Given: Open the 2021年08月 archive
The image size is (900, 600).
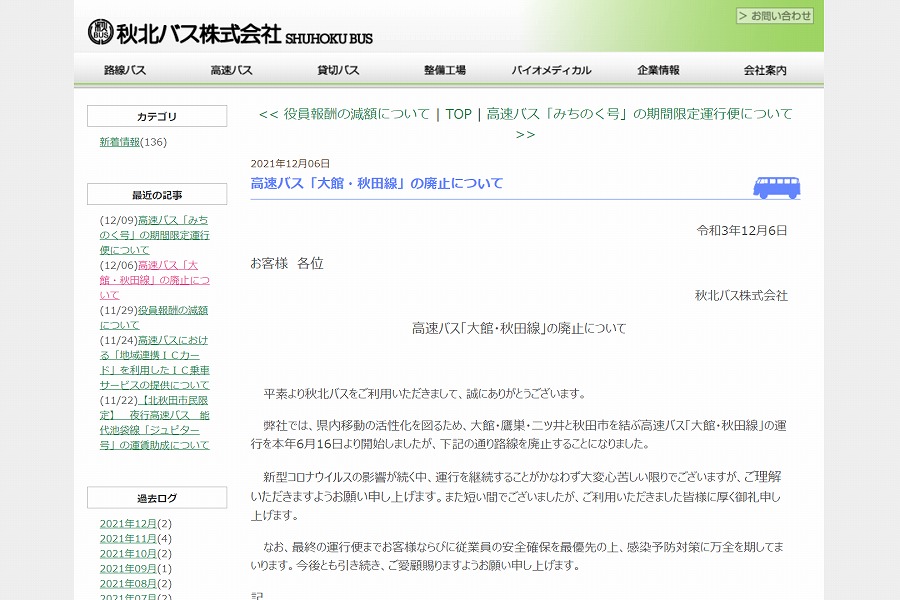Looking at the screenshot, I should coord(128,583).
